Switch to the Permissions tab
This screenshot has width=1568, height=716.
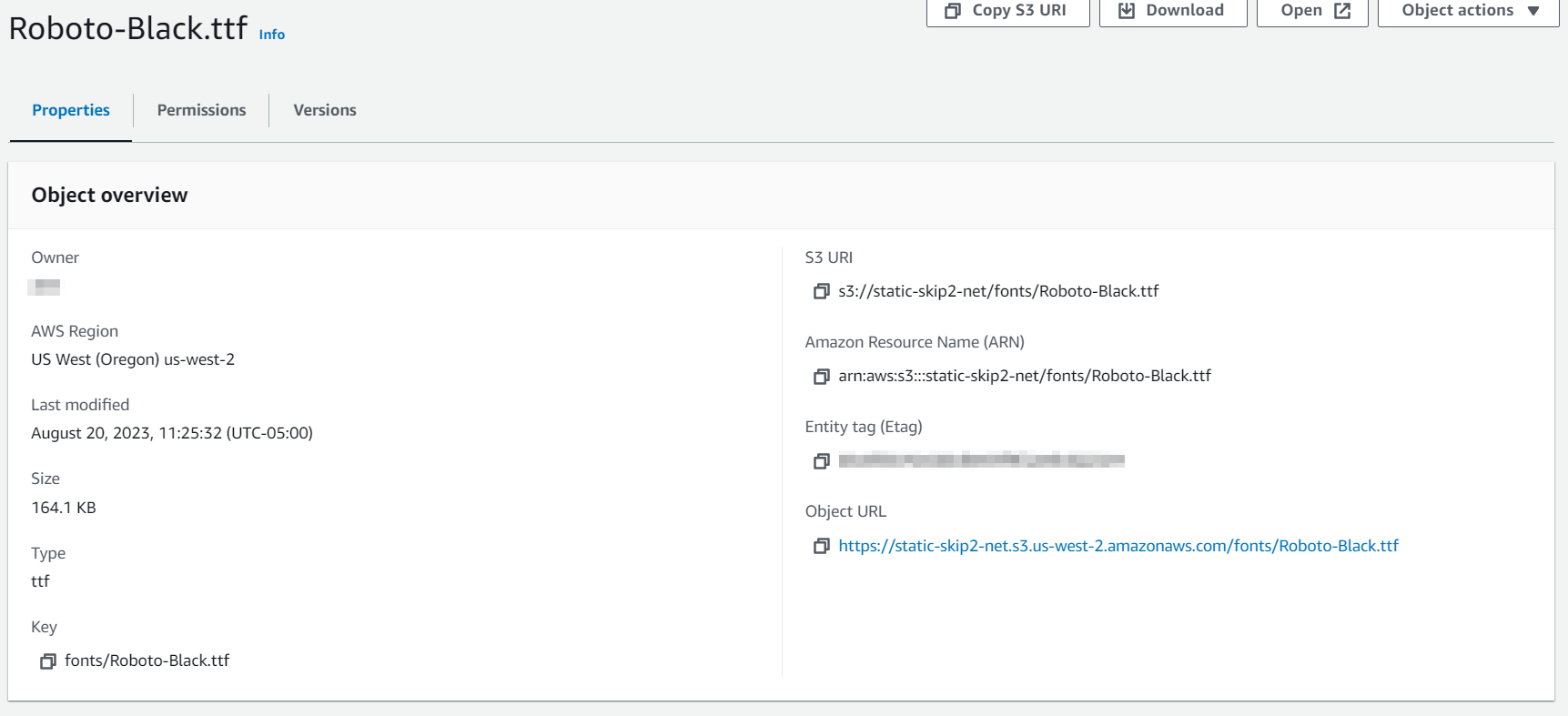(201, 110)
